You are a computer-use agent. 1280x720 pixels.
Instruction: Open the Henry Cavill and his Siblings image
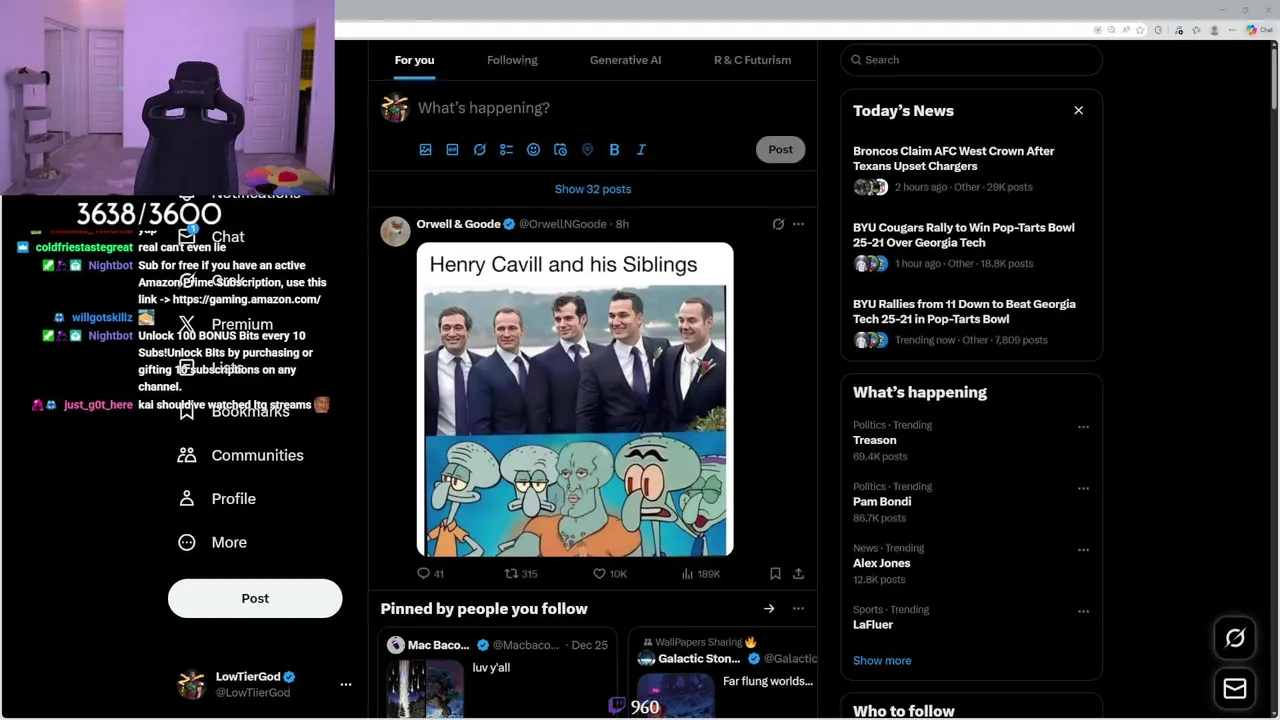(575, 399)
